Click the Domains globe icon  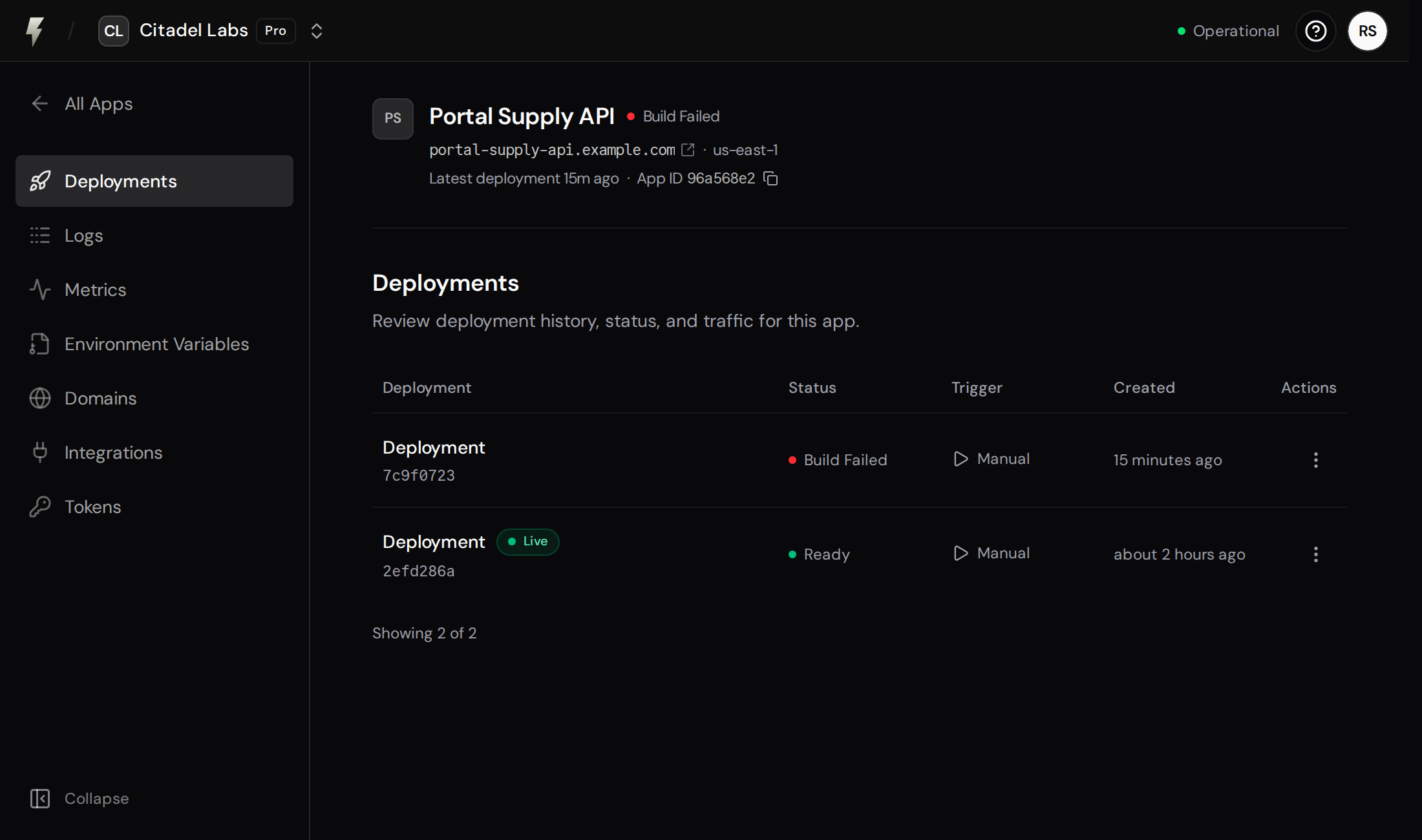[40, 398]
